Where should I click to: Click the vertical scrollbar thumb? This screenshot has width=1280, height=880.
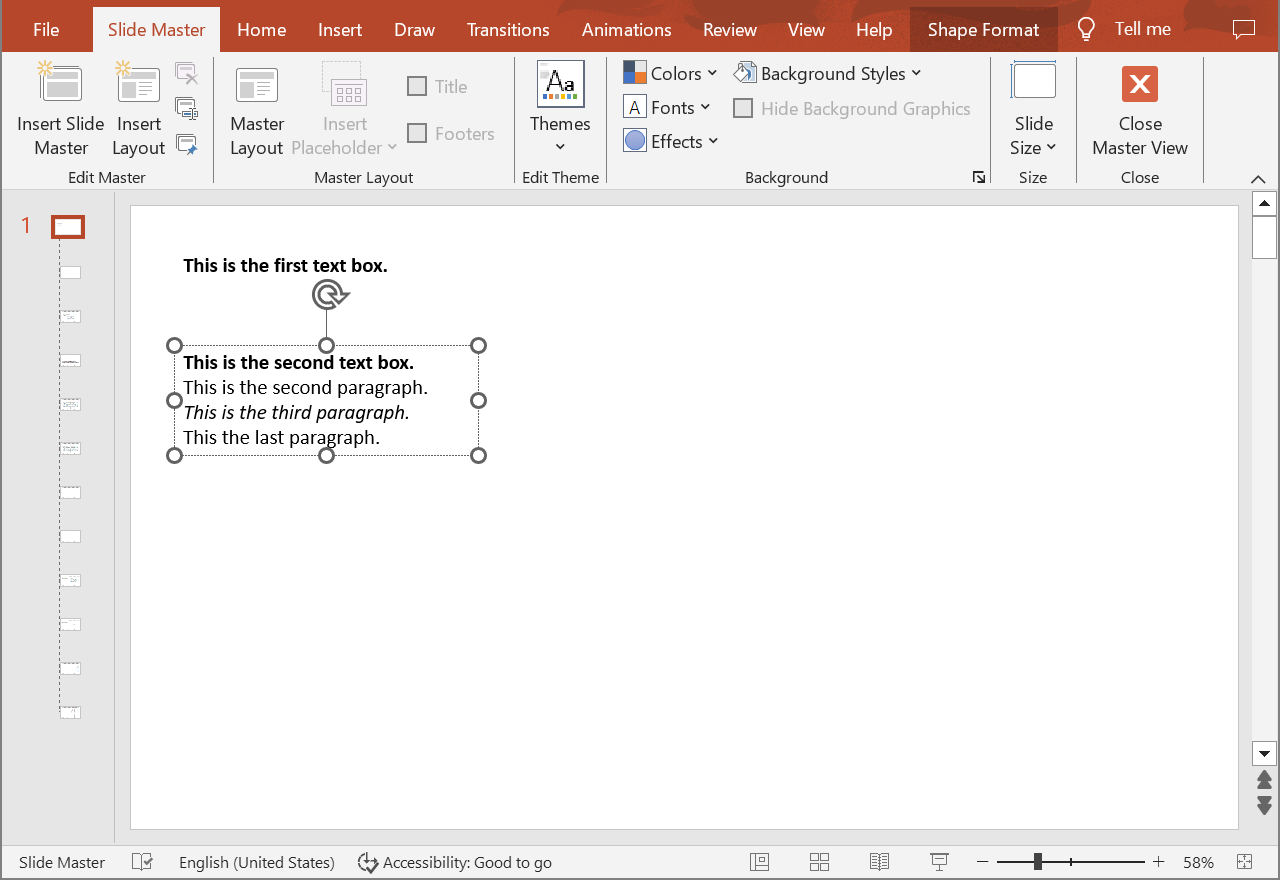click(x=1264, y=237)
